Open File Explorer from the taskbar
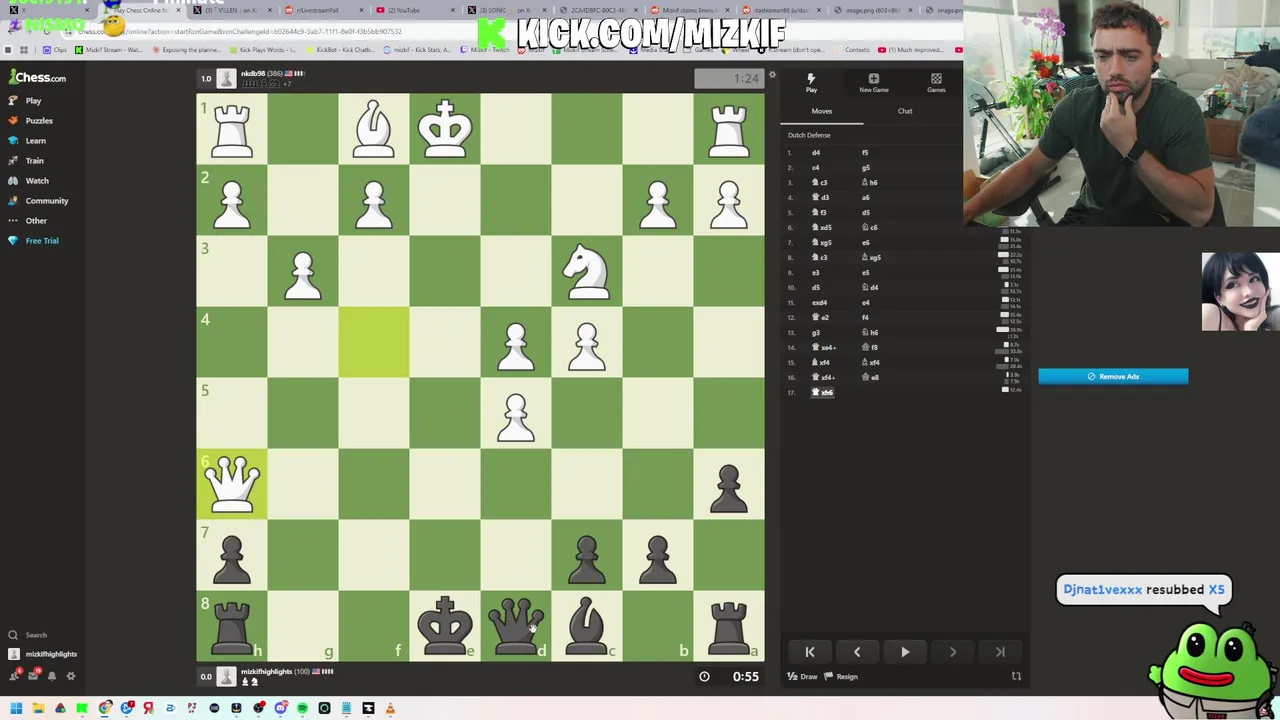 (x=38, y=709)
